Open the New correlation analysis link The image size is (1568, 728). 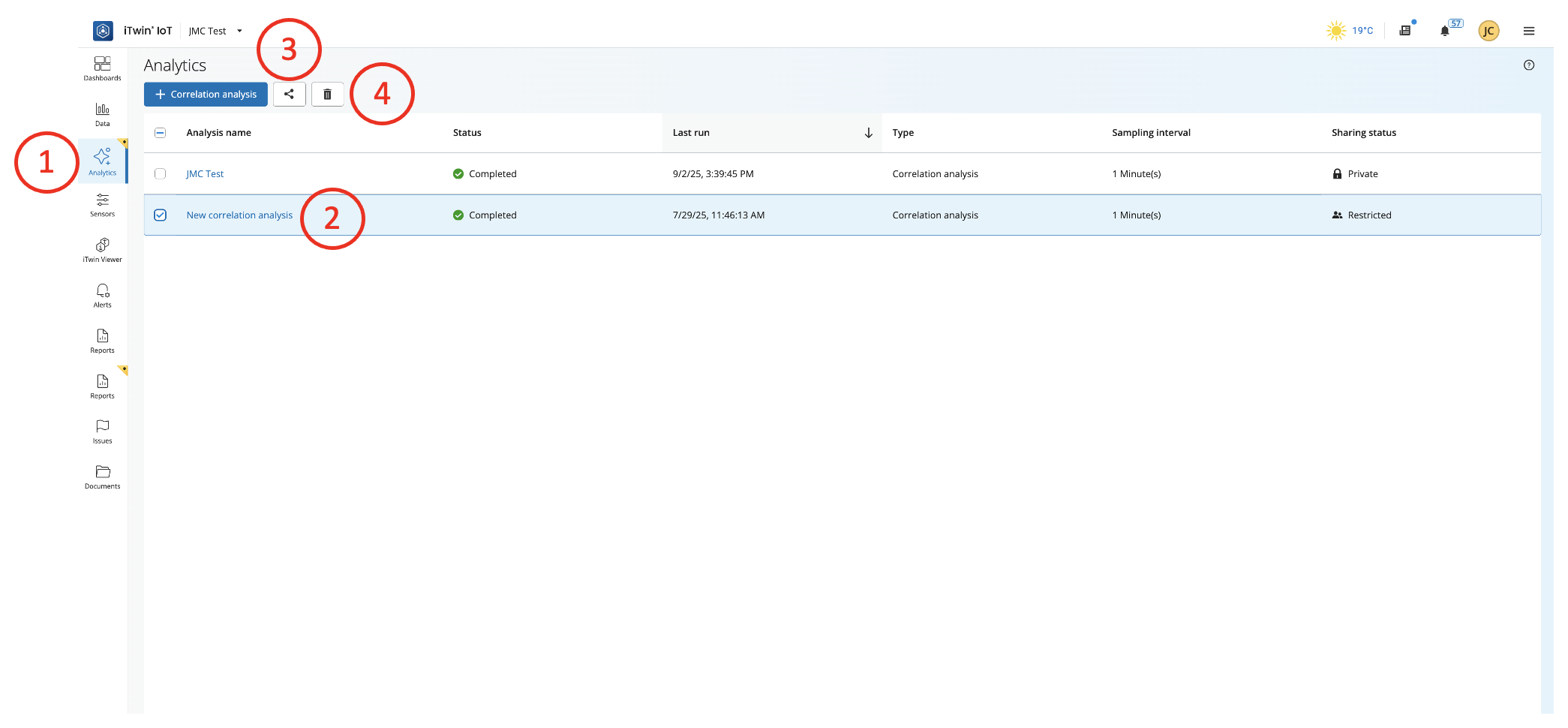239,215
